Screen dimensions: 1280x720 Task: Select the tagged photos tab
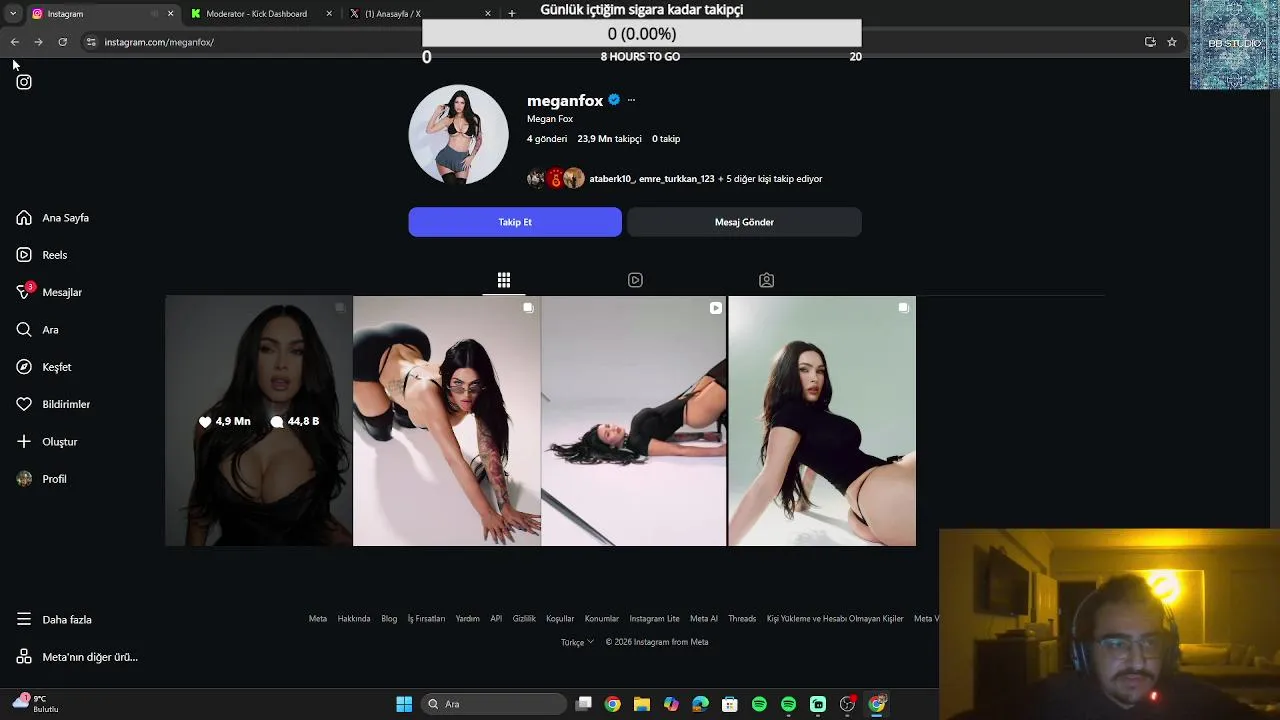click(x=766, y=280)
